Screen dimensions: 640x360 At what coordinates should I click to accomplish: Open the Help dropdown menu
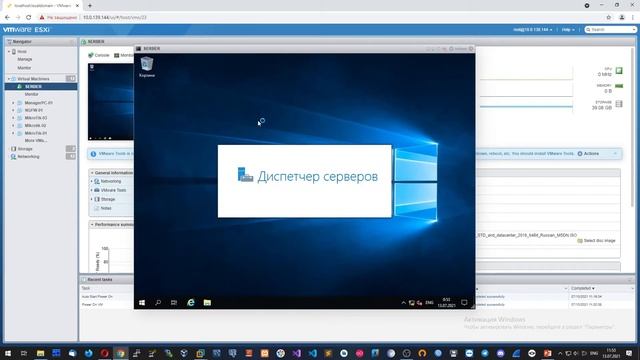pyautogui.click(x=568, y=30)
